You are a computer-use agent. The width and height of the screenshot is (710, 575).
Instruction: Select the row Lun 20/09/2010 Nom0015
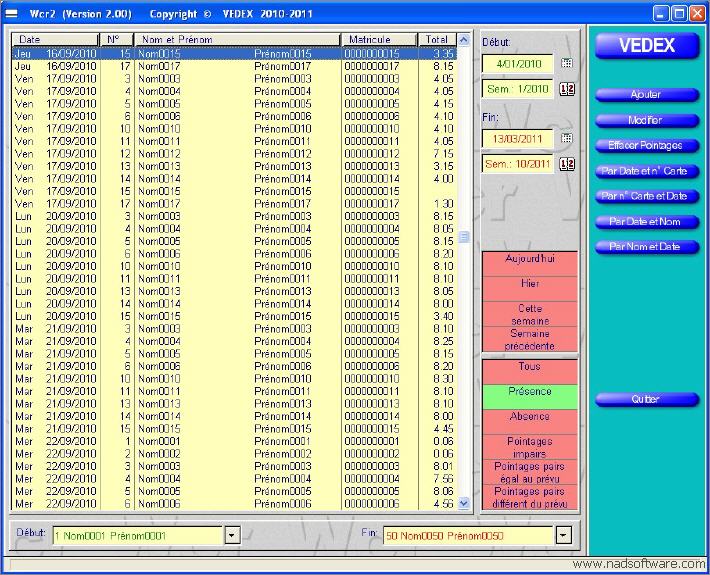234,316
